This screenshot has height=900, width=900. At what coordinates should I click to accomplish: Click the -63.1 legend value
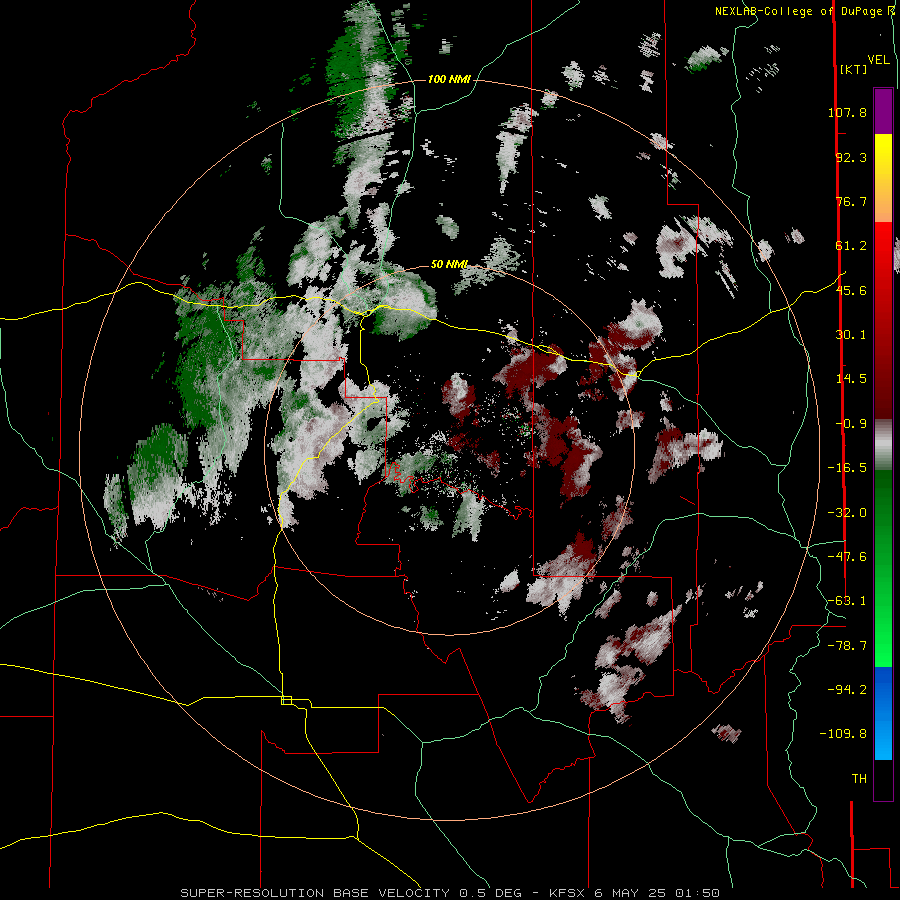[x=847, y=601]
